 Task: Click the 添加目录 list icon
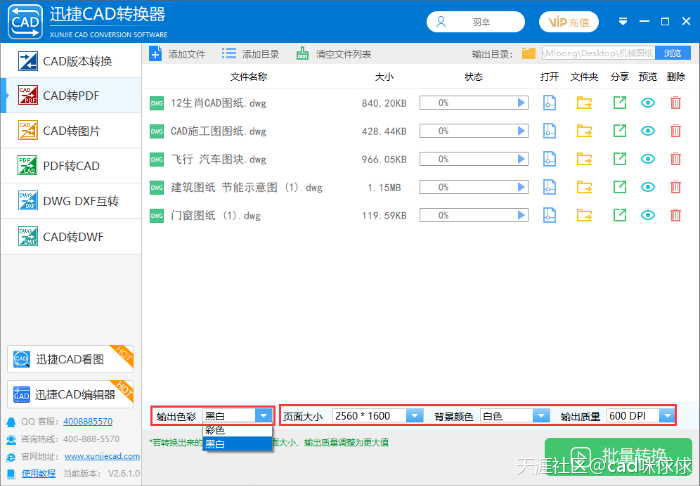click(x=229, y=54)
